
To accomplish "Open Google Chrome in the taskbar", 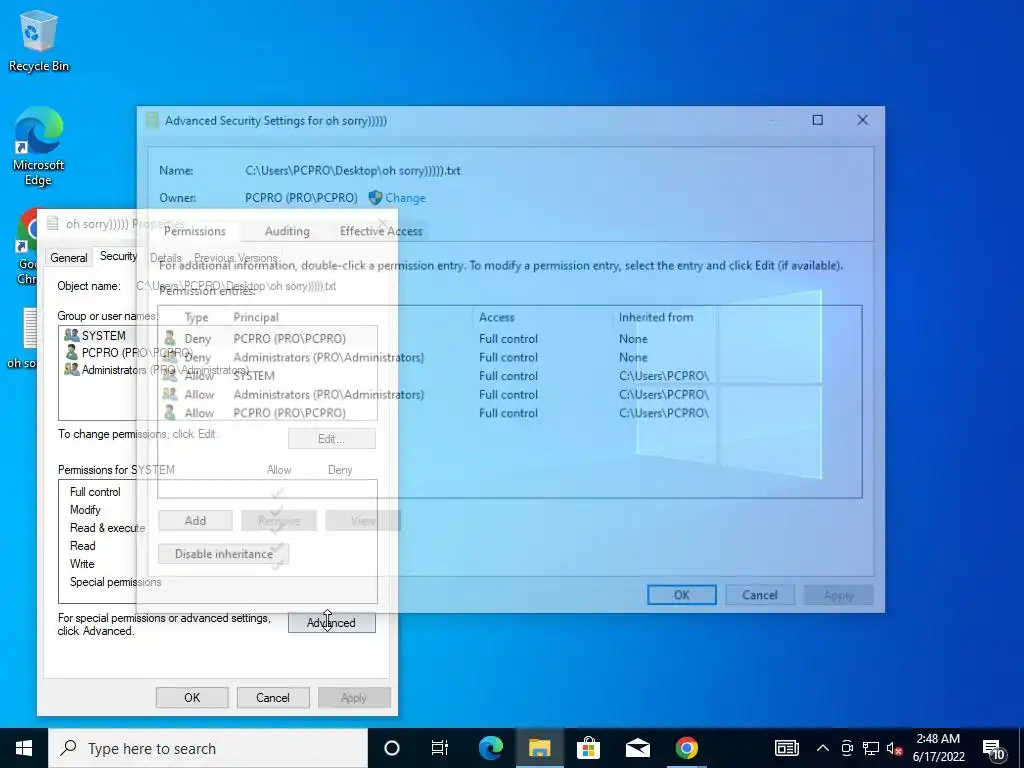I will pos(686,748).
